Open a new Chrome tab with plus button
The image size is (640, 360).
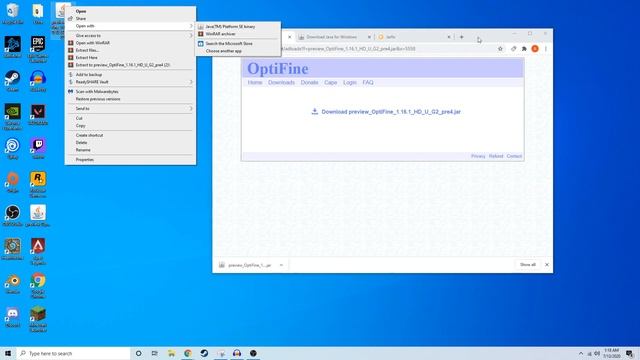(x=462, y=37)
